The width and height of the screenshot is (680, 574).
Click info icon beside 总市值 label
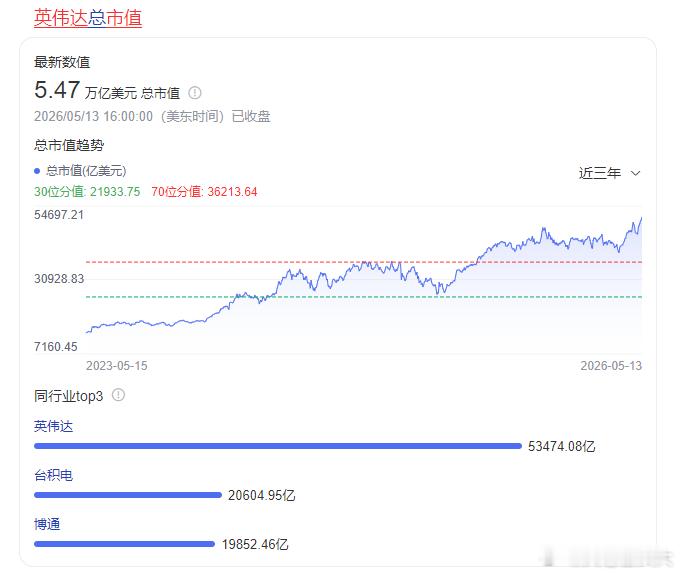pos(195,92)
